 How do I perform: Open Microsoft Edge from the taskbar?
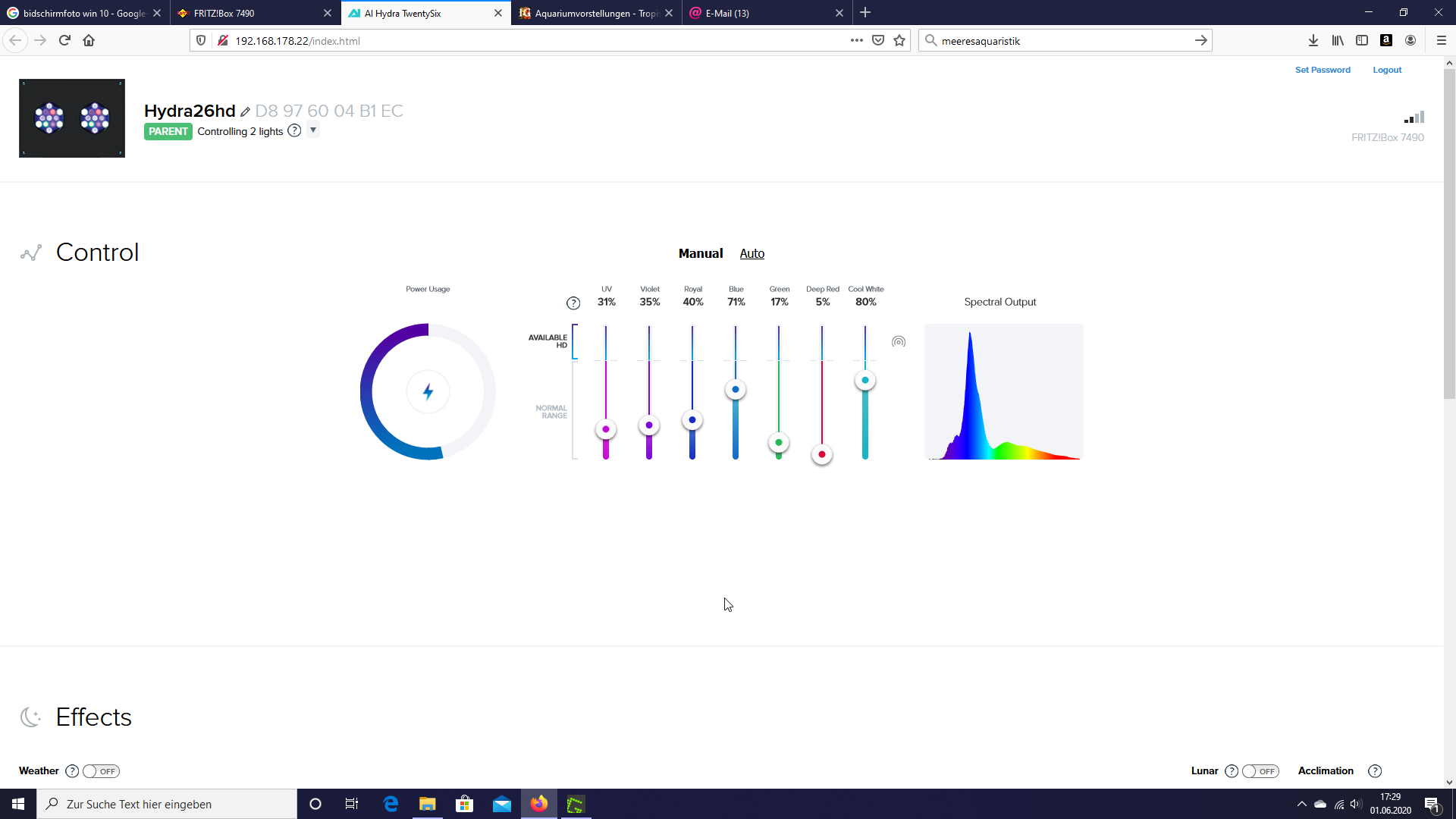coord(391,804)
